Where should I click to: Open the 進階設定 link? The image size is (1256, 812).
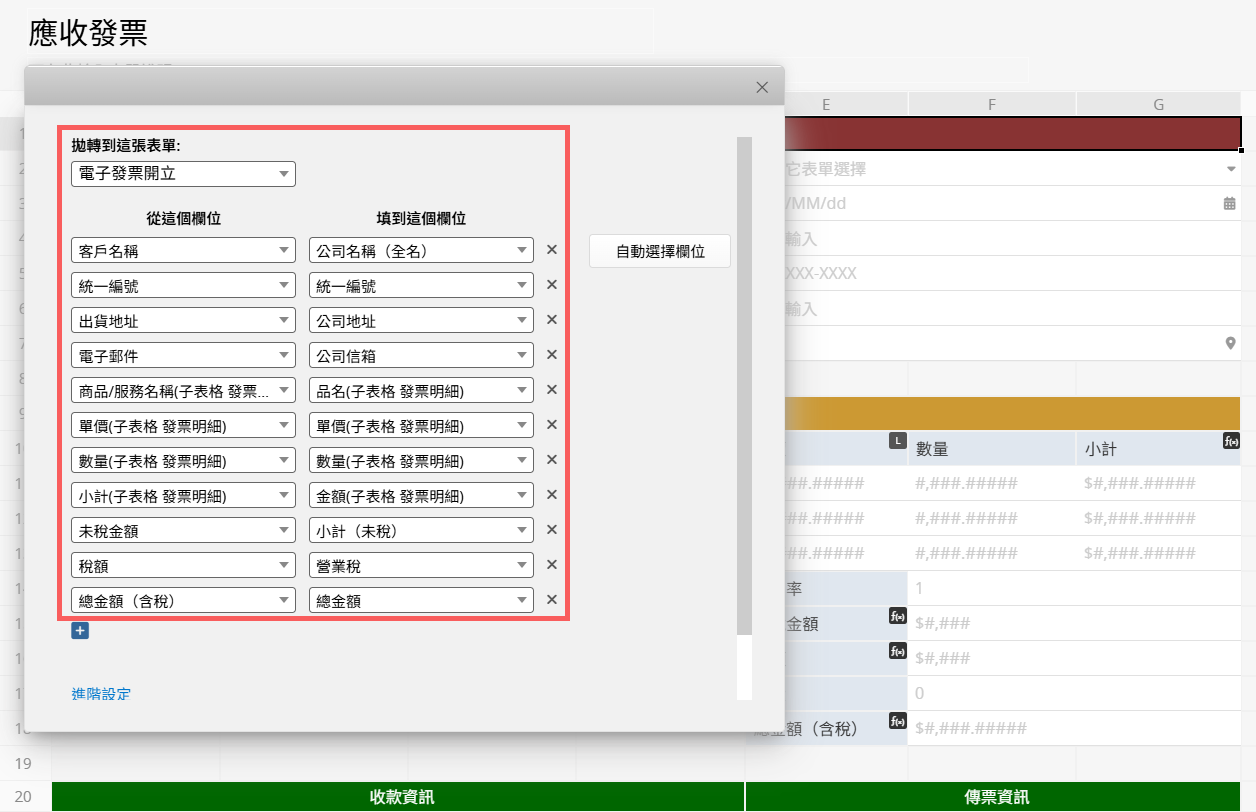tap(101, 694)
